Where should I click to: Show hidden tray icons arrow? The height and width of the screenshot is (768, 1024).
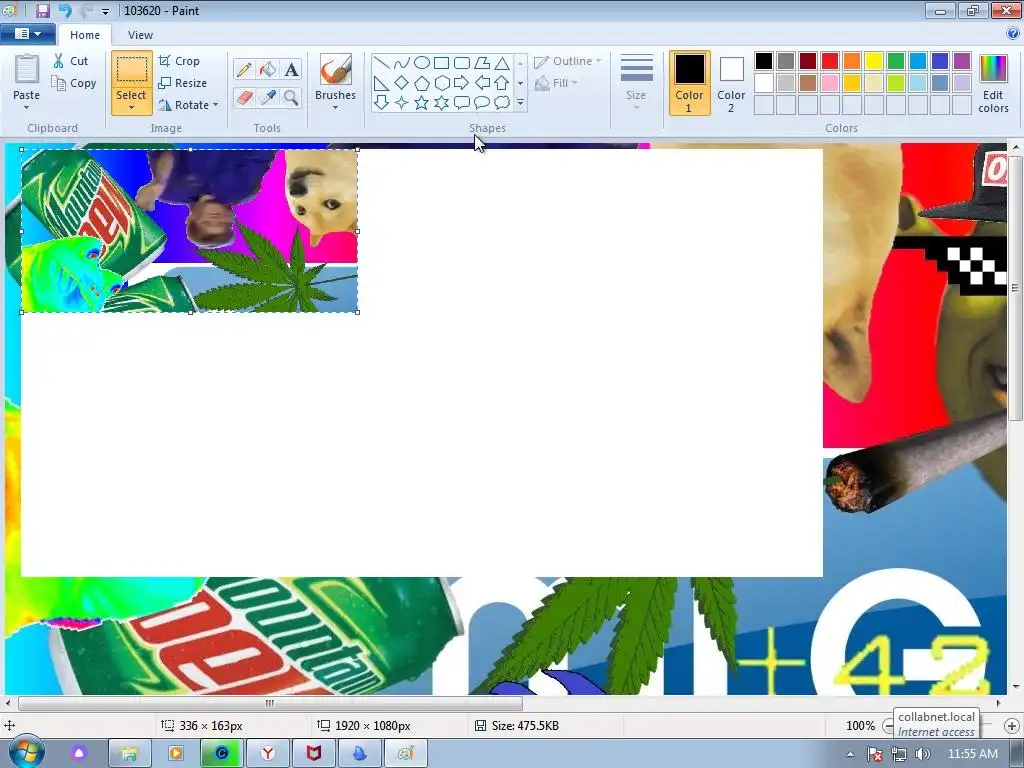click(850, 754)
